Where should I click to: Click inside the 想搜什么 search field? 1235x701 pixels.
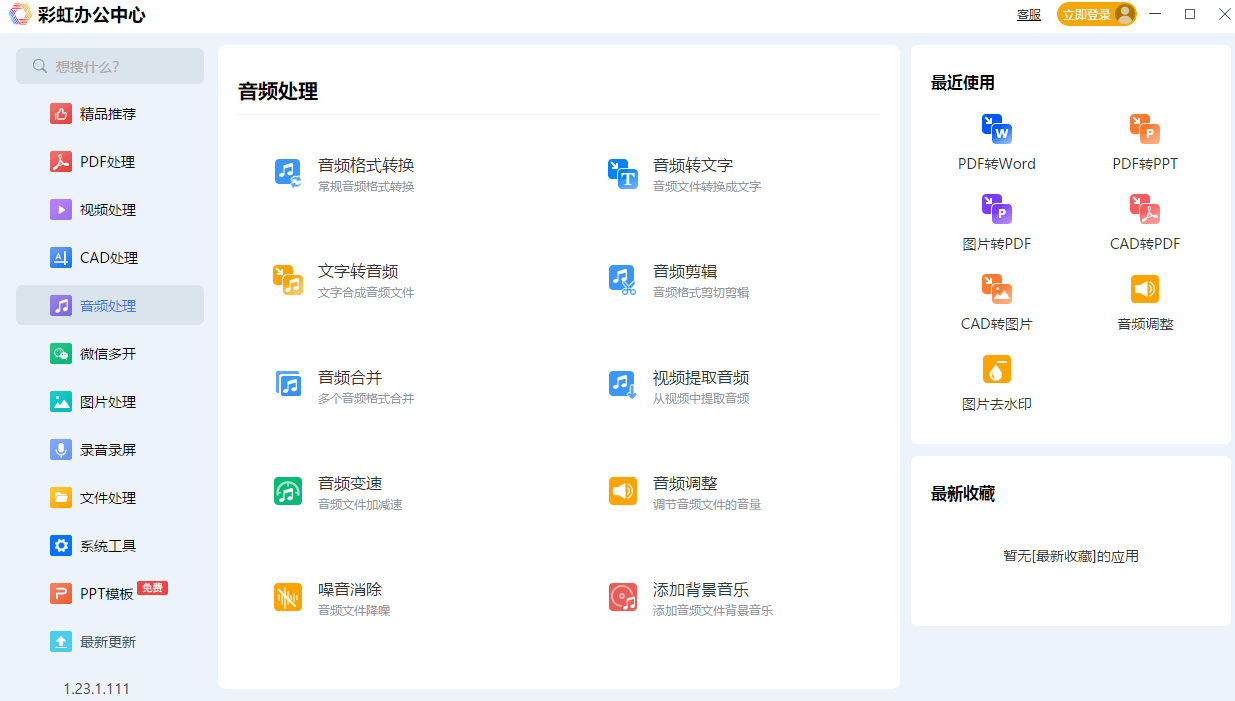pos(110,65)
